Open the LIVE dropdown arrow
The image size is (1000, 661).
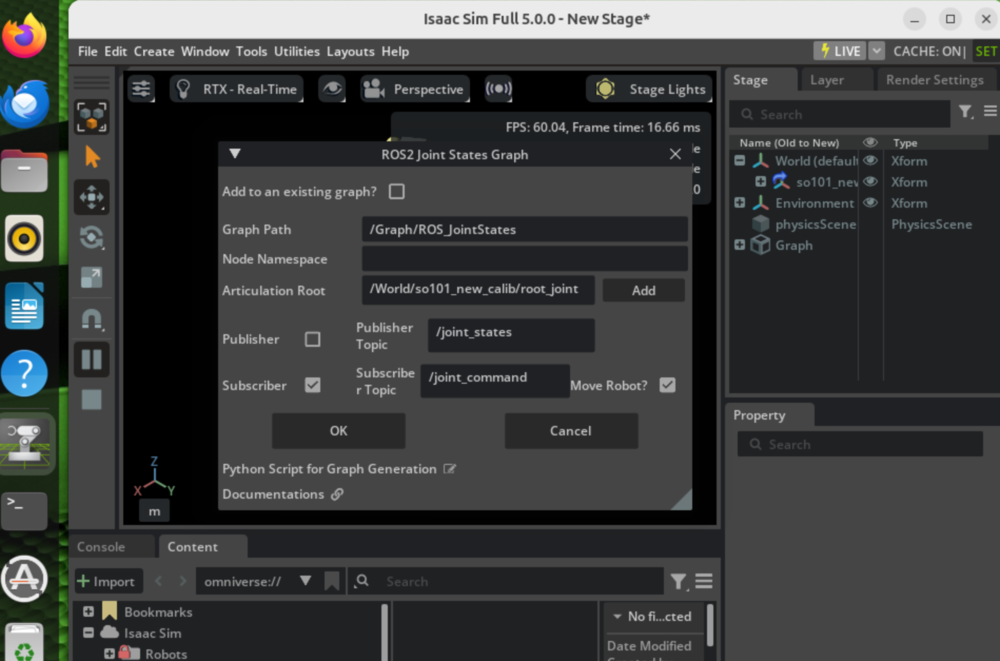click(876, 51)
